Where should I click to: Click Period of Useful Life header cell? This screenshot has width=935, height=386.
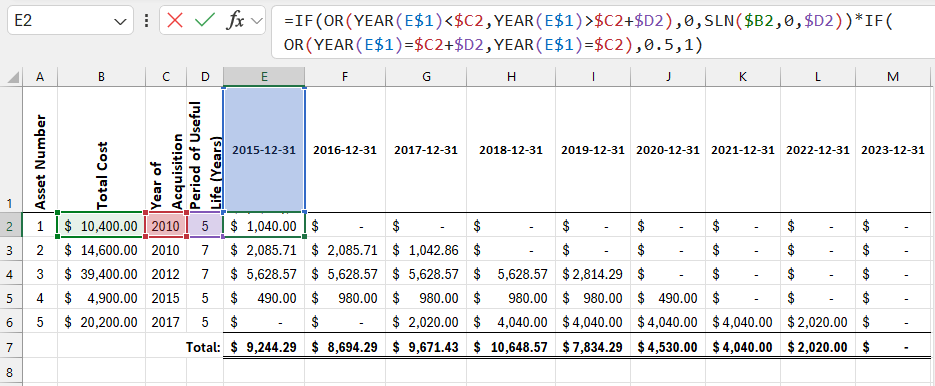coord(205,149)
